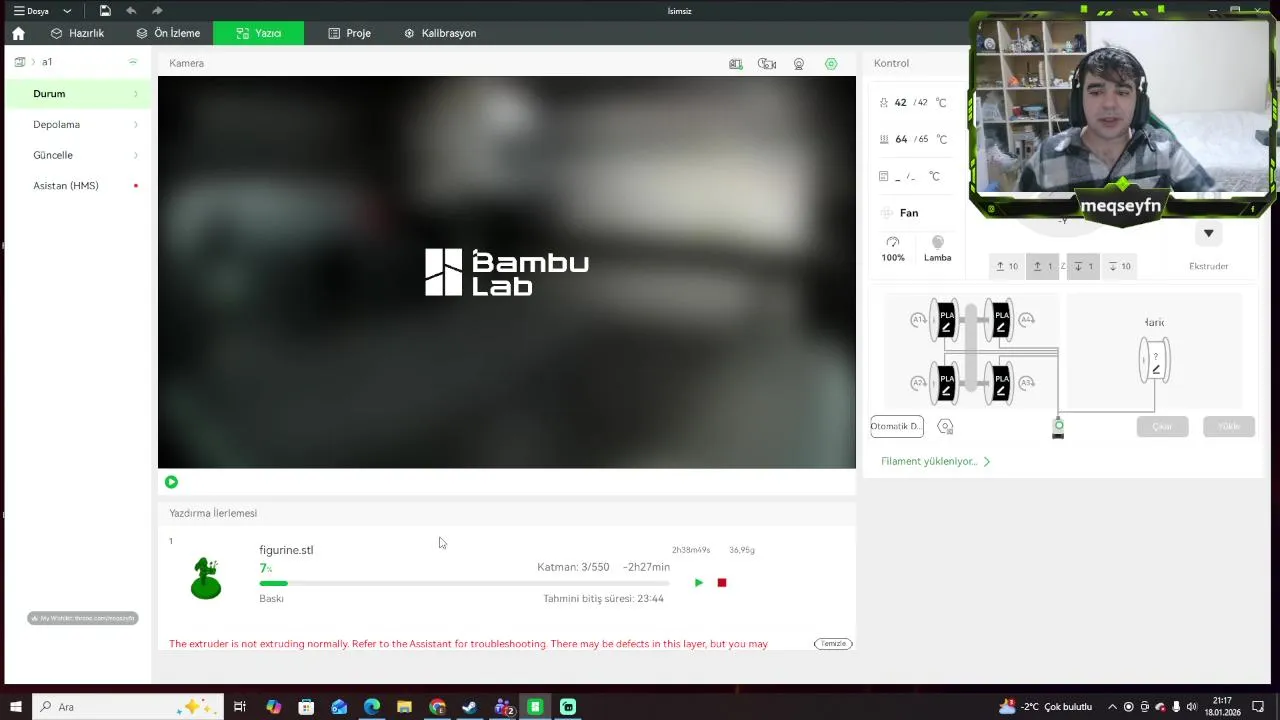This screenshot has width=1280, height=720.
Task: Select the A2 PLA filament spool
Action: [x=945, y=383]
